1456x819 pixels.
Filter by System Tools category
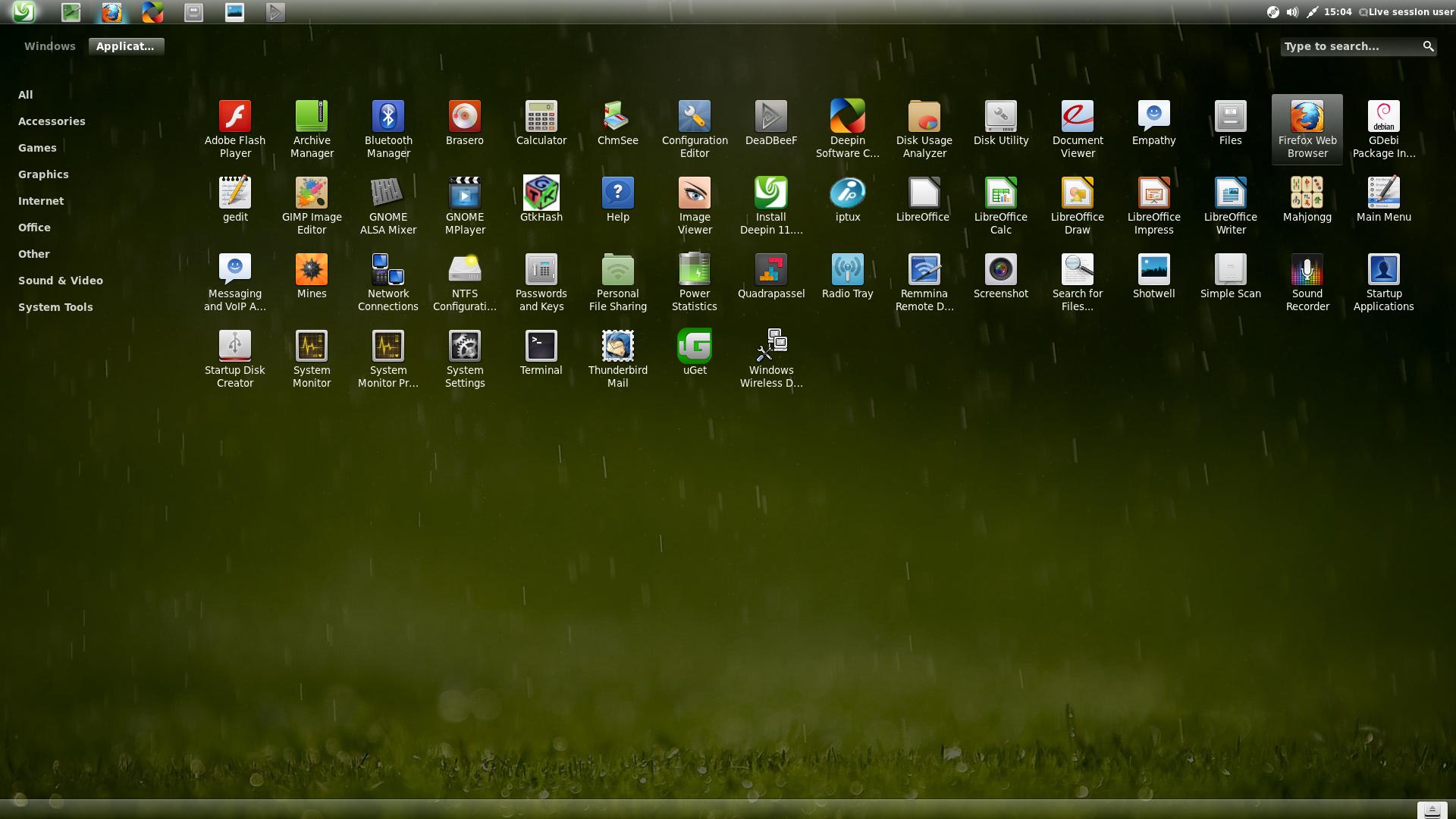click(x=55, y=307)
